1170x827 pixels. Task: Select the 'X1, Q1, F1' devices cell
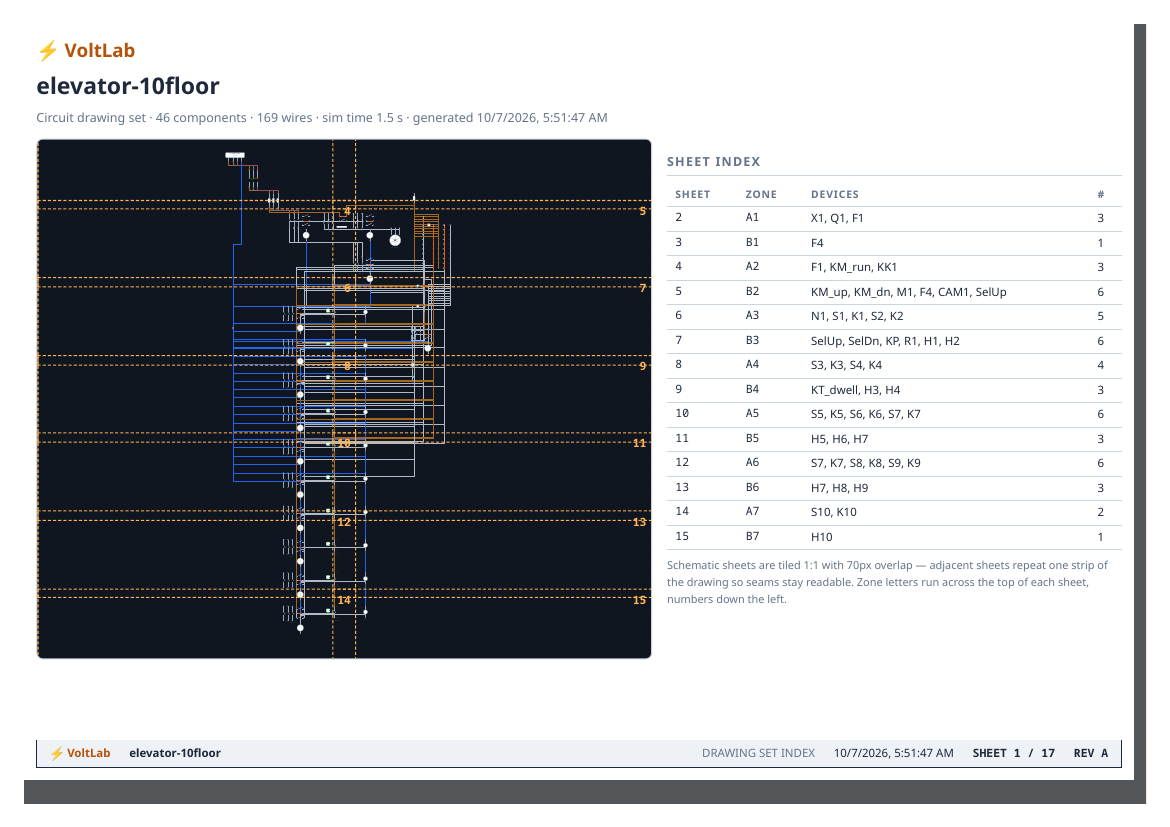837,219
